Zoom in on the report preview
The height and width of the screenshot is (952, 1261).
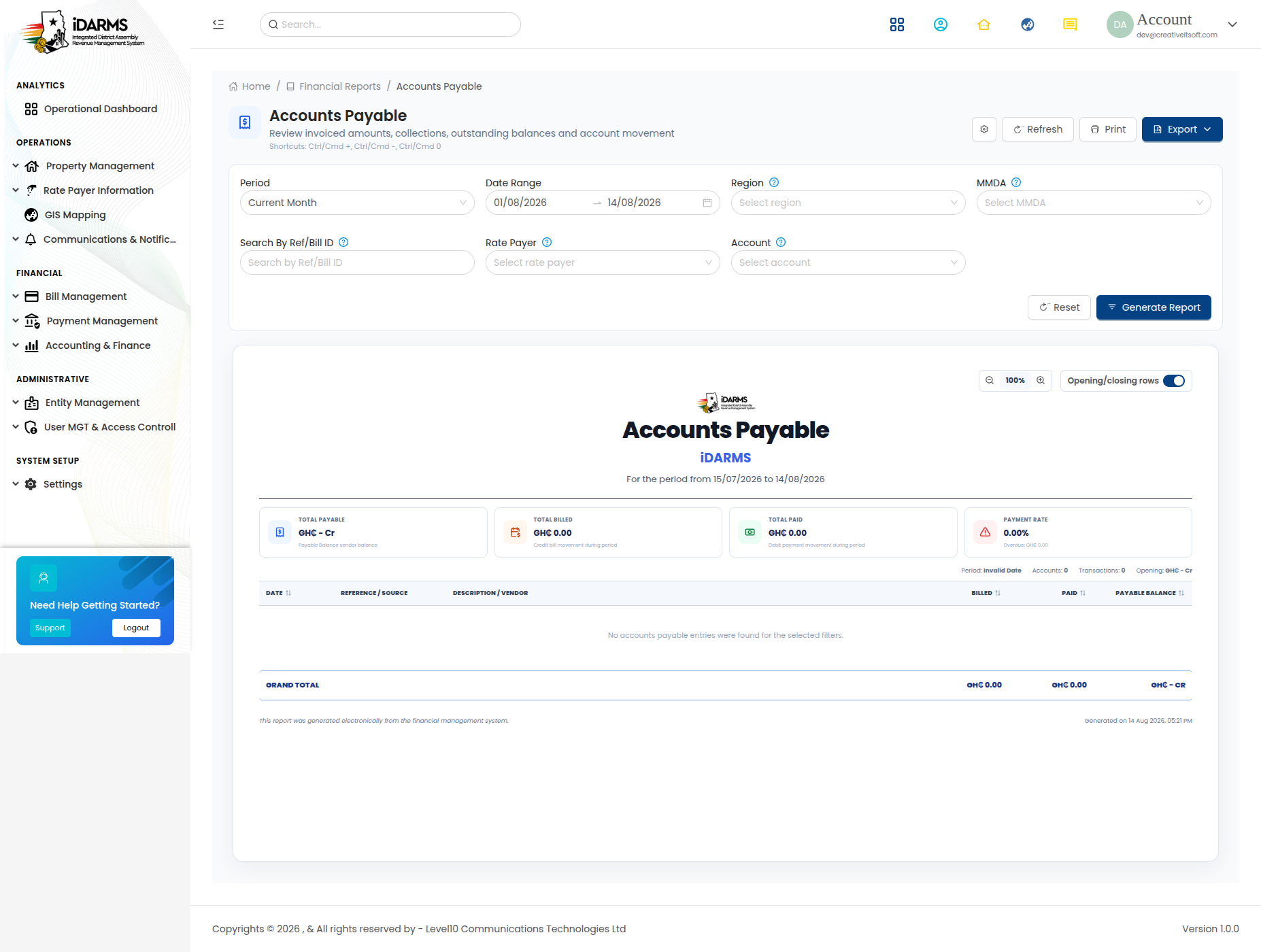(1041, 381)
